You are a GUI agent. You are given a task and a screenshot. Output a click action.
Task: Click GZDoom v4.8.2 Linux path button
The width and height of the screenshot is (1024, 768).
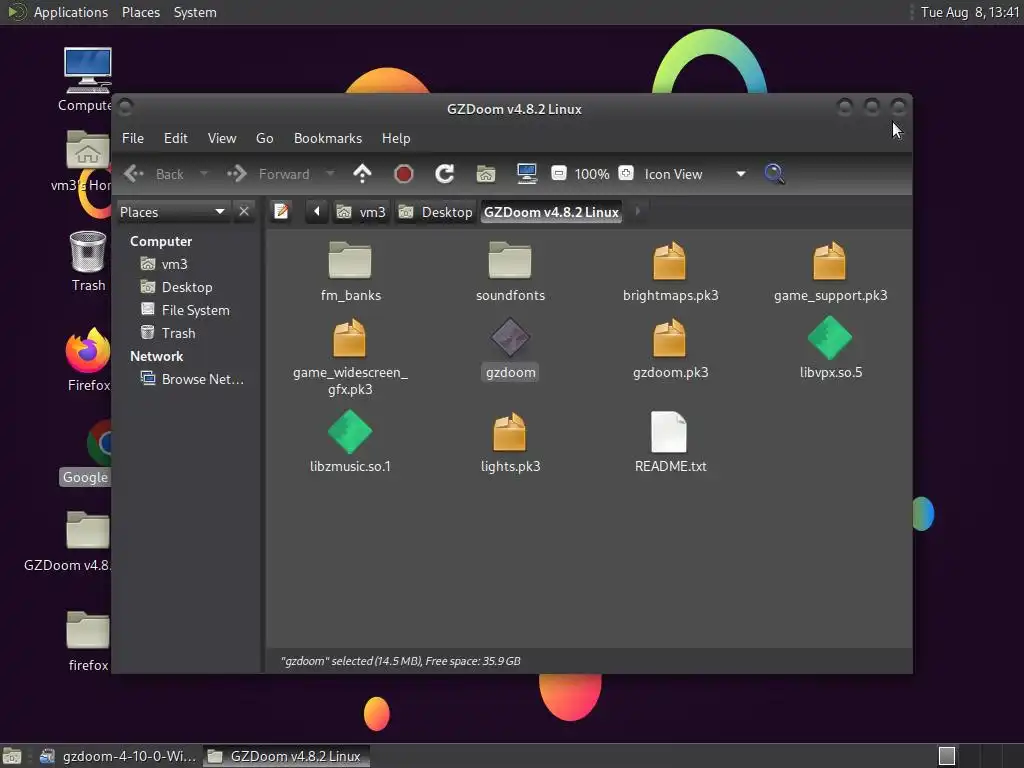point(551,212)
